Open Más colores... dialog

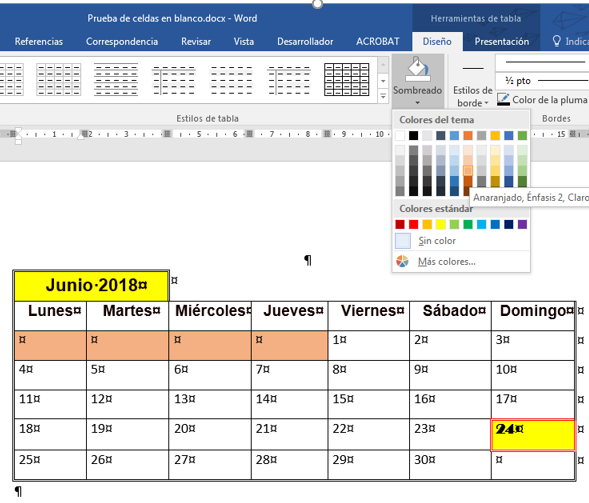[462, 261]
